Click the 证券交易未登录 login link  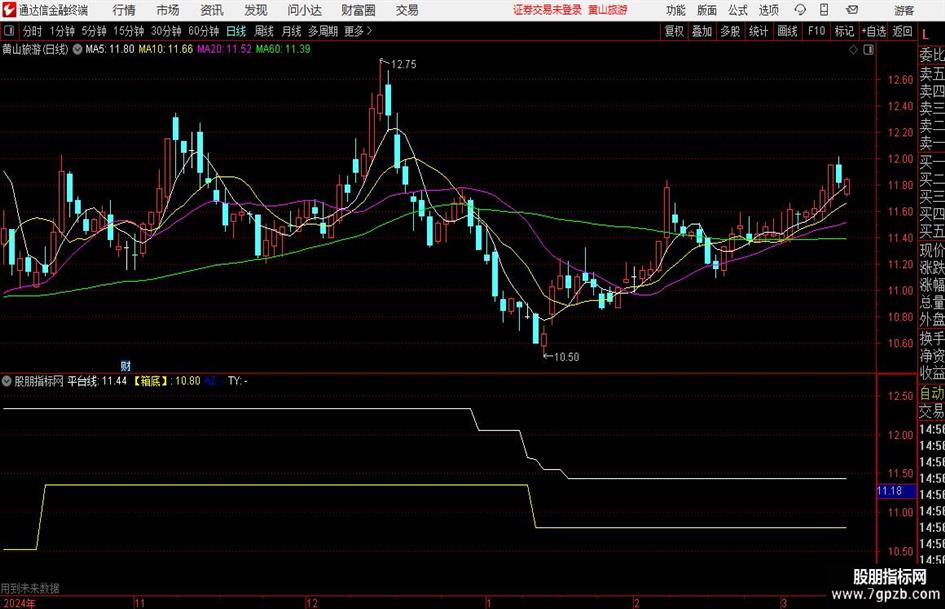[548, 10]
